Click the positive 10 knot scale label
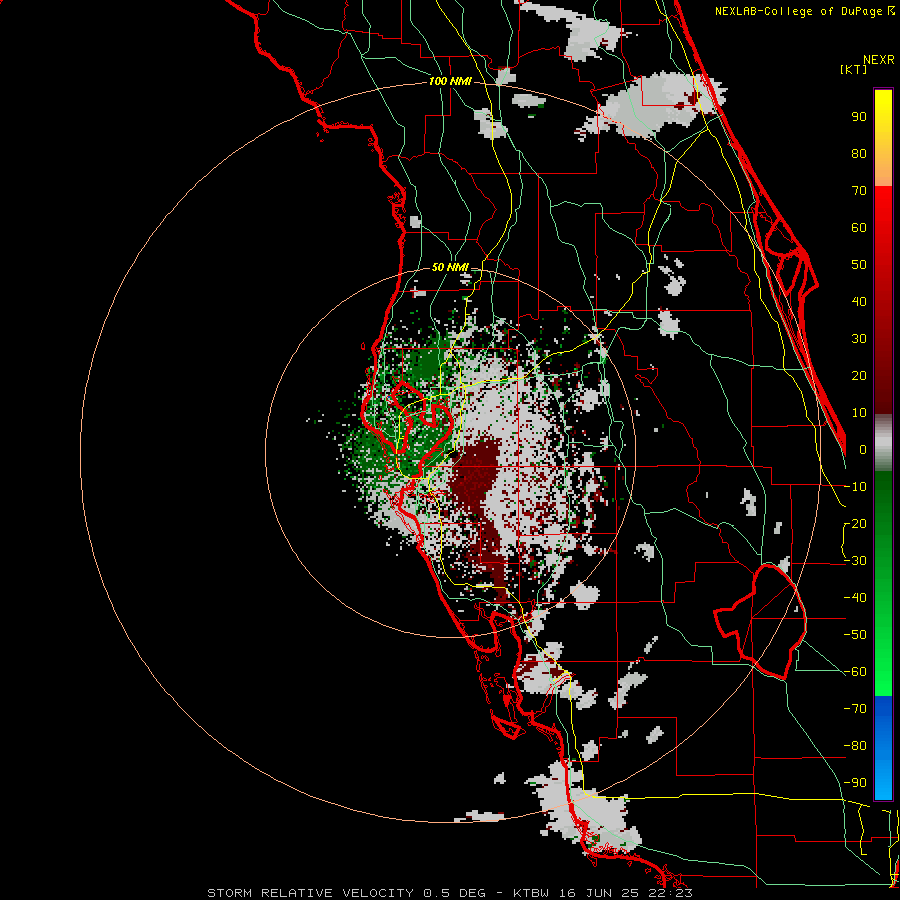900x900 pixels. [x=859, y=413]
